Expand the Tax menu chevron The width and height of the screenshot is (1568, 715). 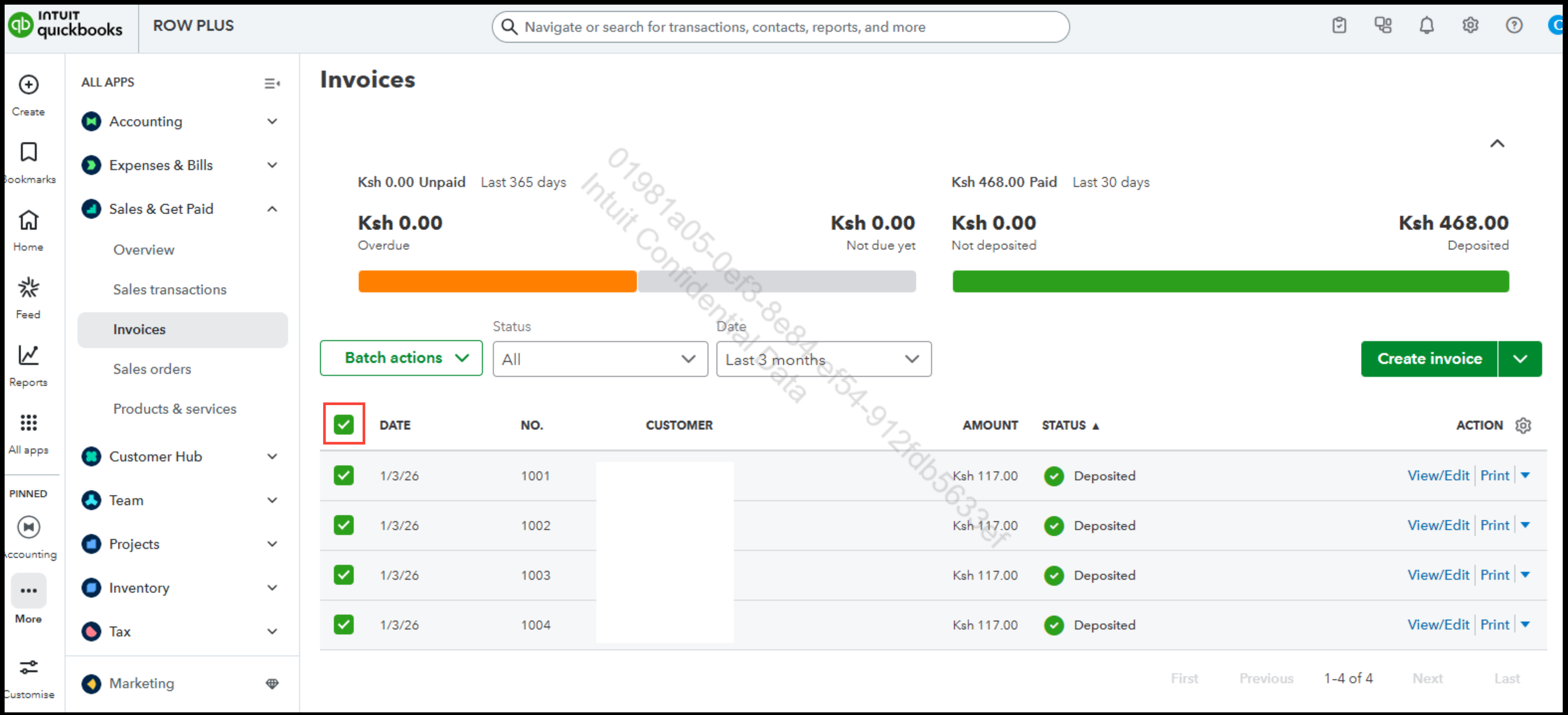tap(272, 631)
